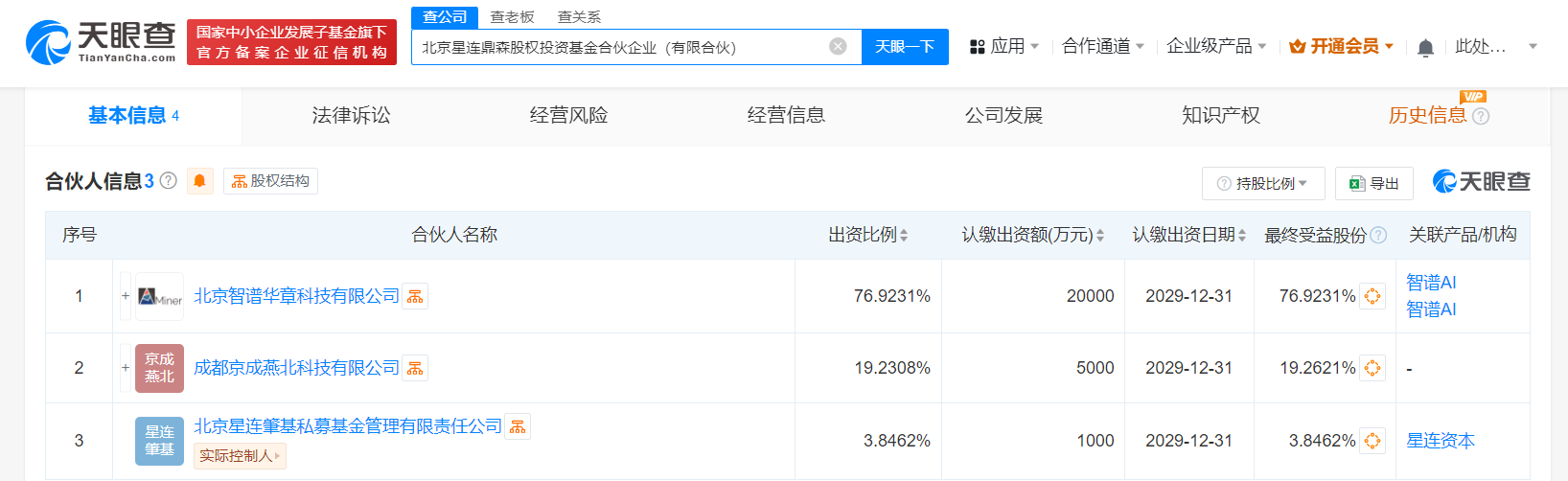
Task: Click equity structure icon after 北京星连肇基
Action: click(x=518, y=427)
